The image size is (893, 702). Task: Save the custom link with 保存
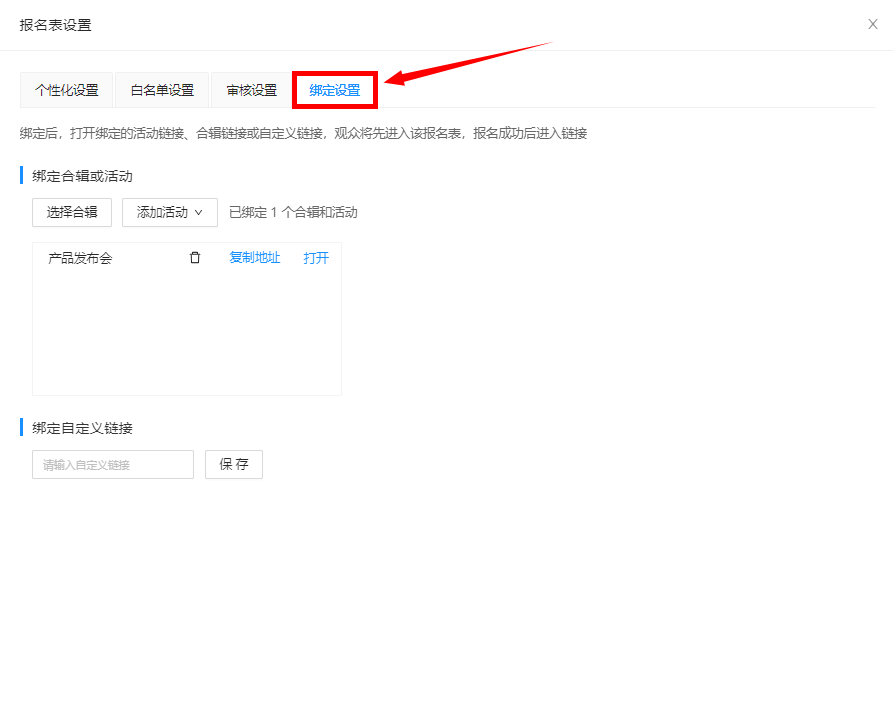[234, 465]
